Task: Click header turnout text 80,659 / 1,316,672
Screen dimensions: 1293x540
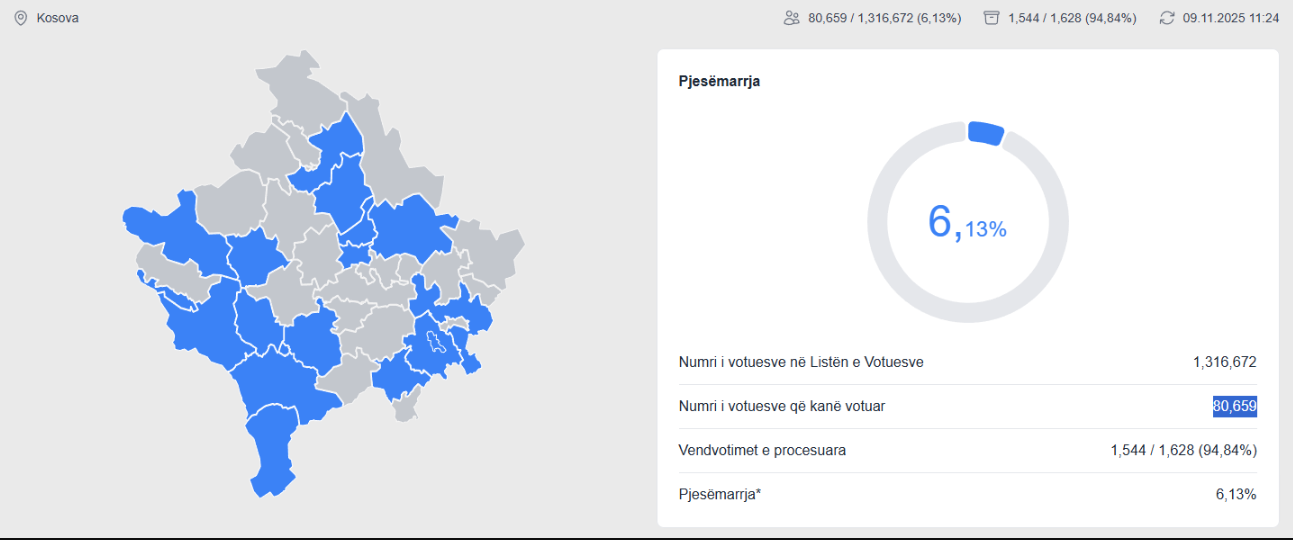Action: coord(884,18)
